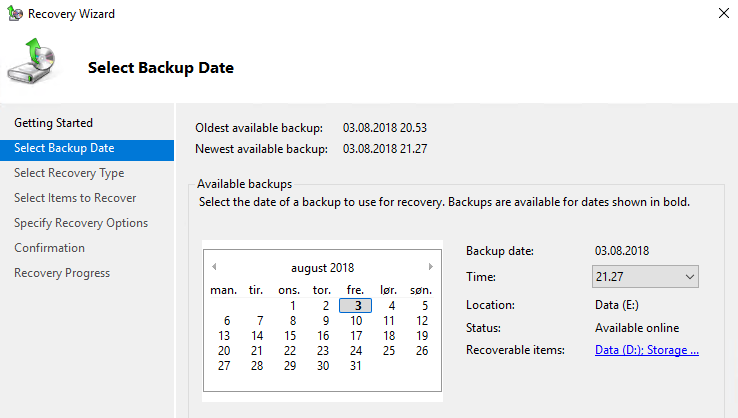738x418 pixels.
Task: Click August 26 in the calendar
Action: 422,351
